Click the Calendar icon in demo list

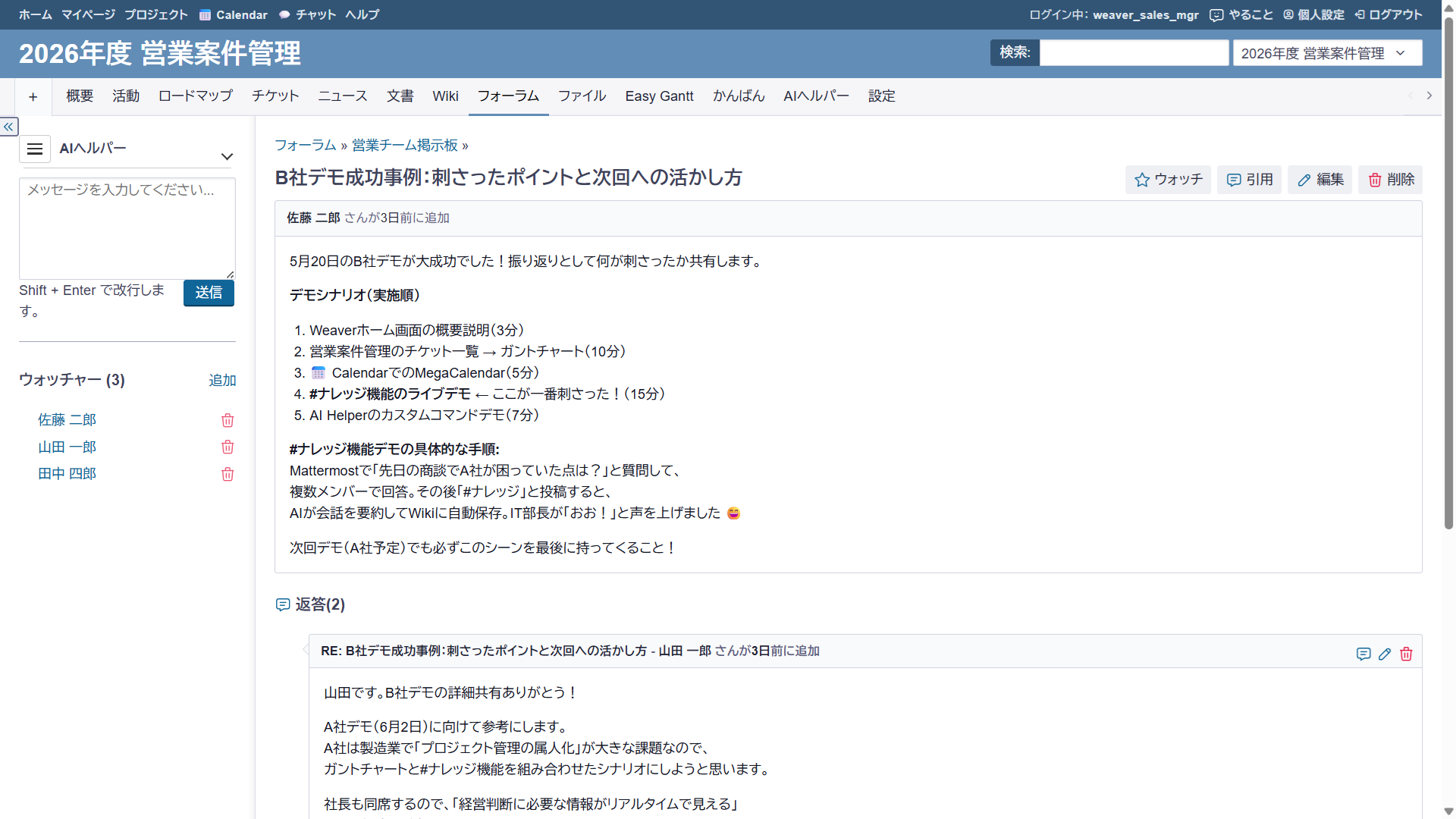(x=318, y=373)
